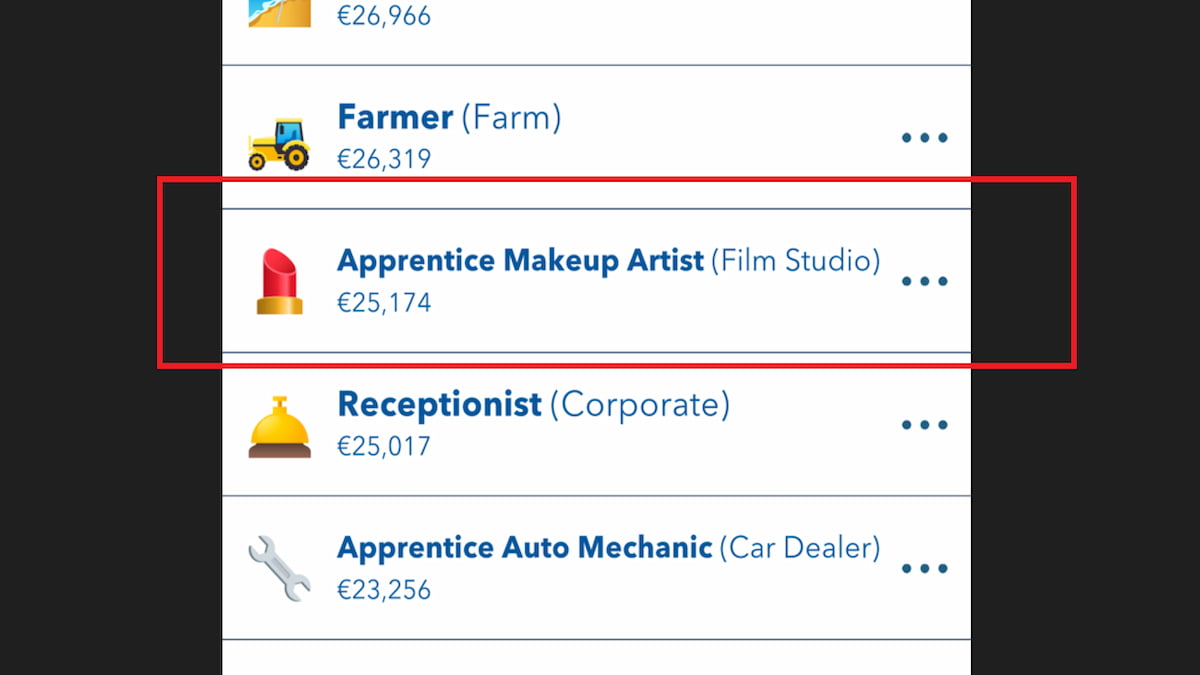Open the Receptionist job options menu
This screenshot has width=1200, height=675.
[x=924, y=424]
